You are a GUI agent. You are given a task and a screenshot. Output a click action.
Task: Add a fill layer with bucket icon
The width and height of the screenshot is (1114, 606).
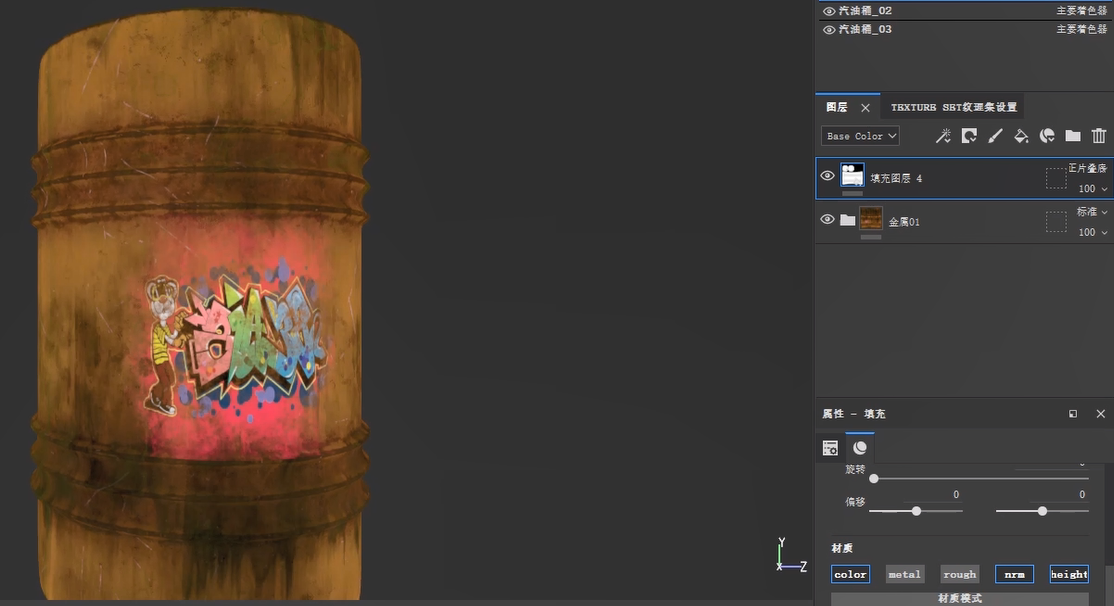[x=1021, y=136]
